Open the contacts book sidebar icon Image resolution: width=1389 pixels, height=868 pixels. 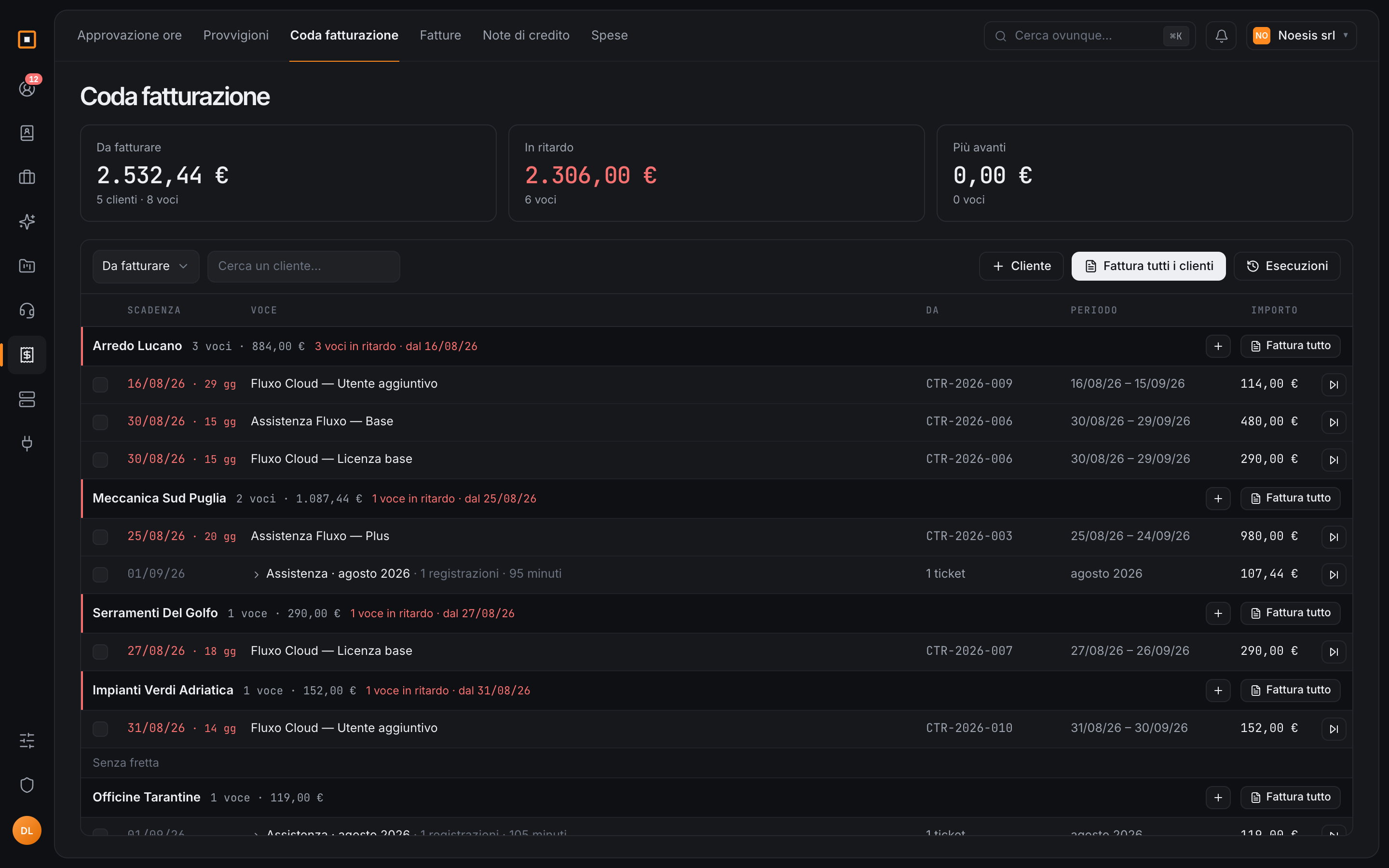(x=27, y=133)
